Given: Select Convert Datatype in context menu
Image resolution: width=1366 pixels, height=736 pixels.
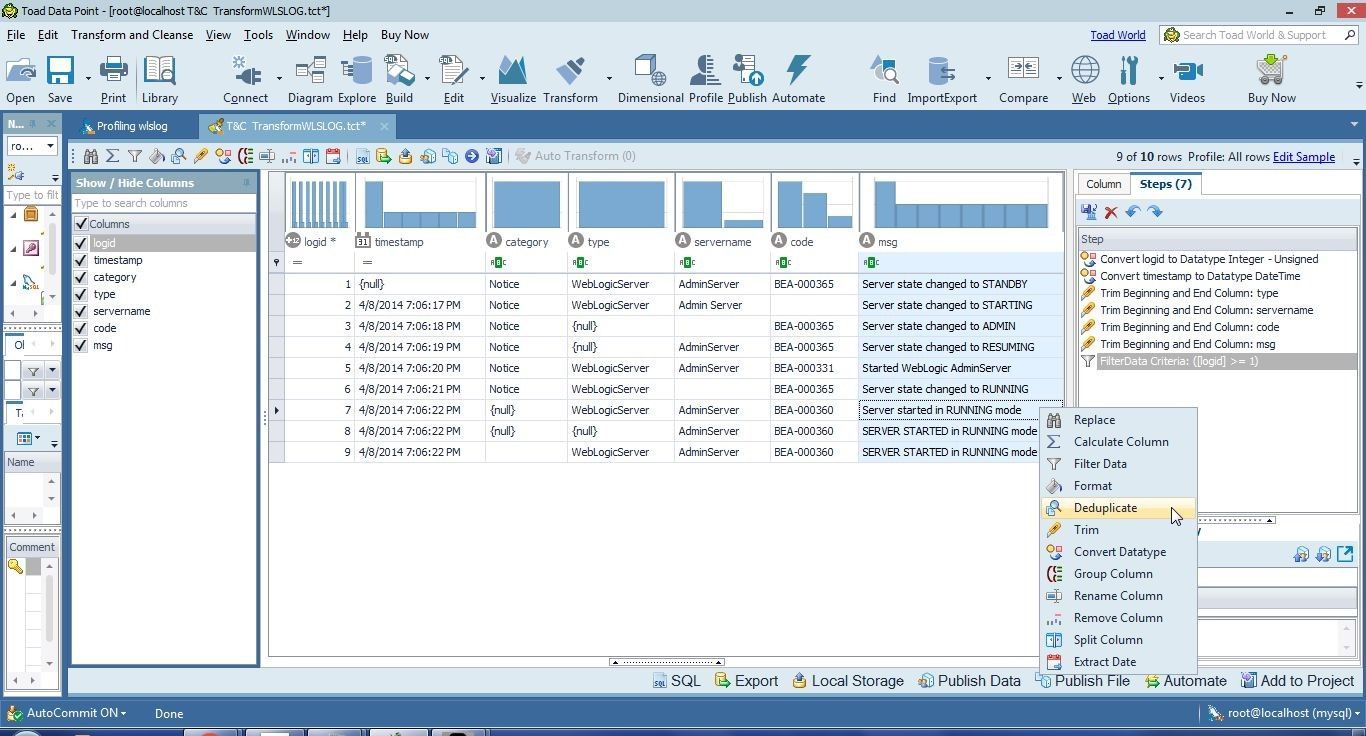Looking at the screenshot, I should [x=1119, y=552].
